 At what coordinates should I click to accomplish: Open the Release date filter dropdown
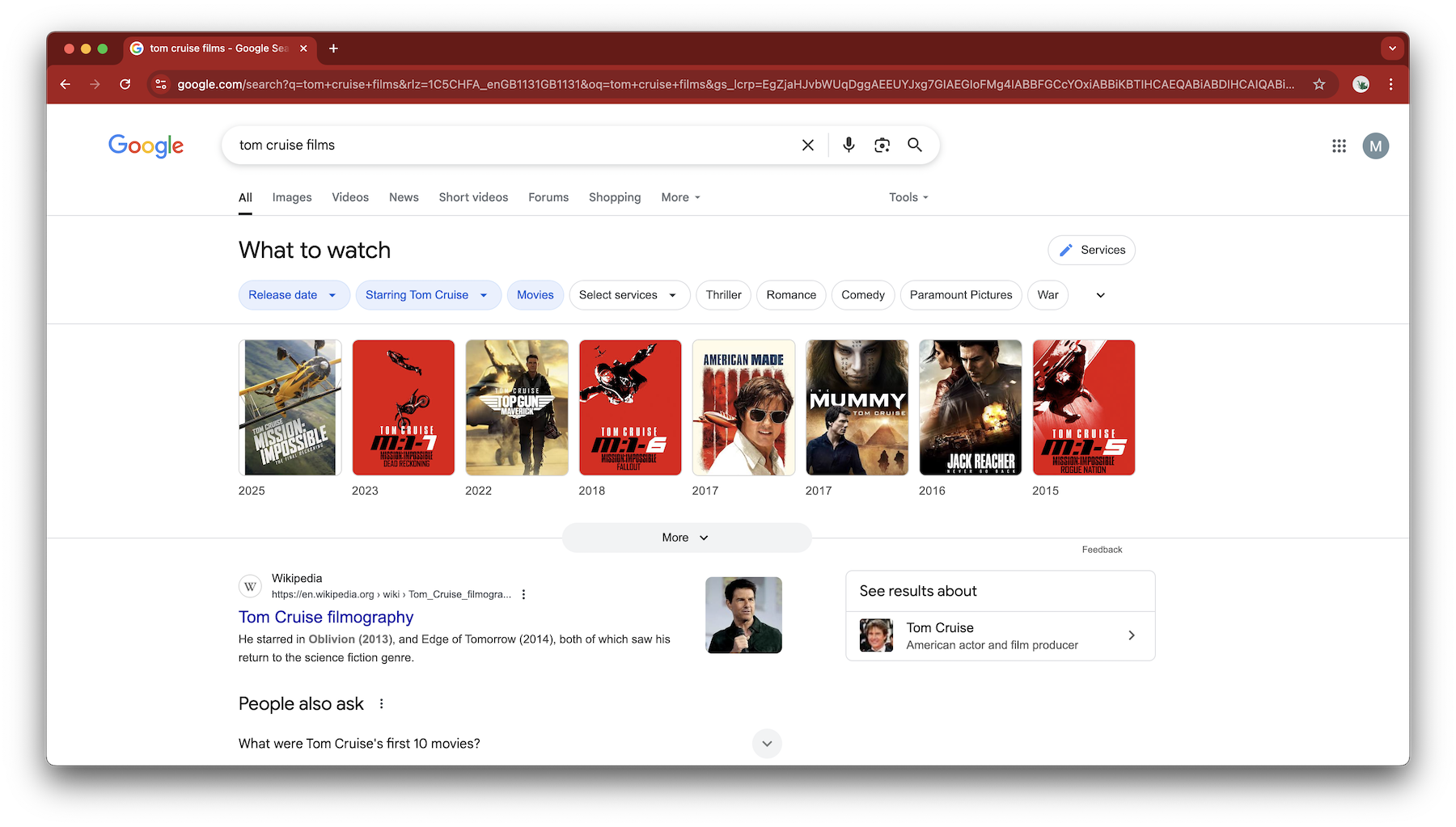pos(294,295)
